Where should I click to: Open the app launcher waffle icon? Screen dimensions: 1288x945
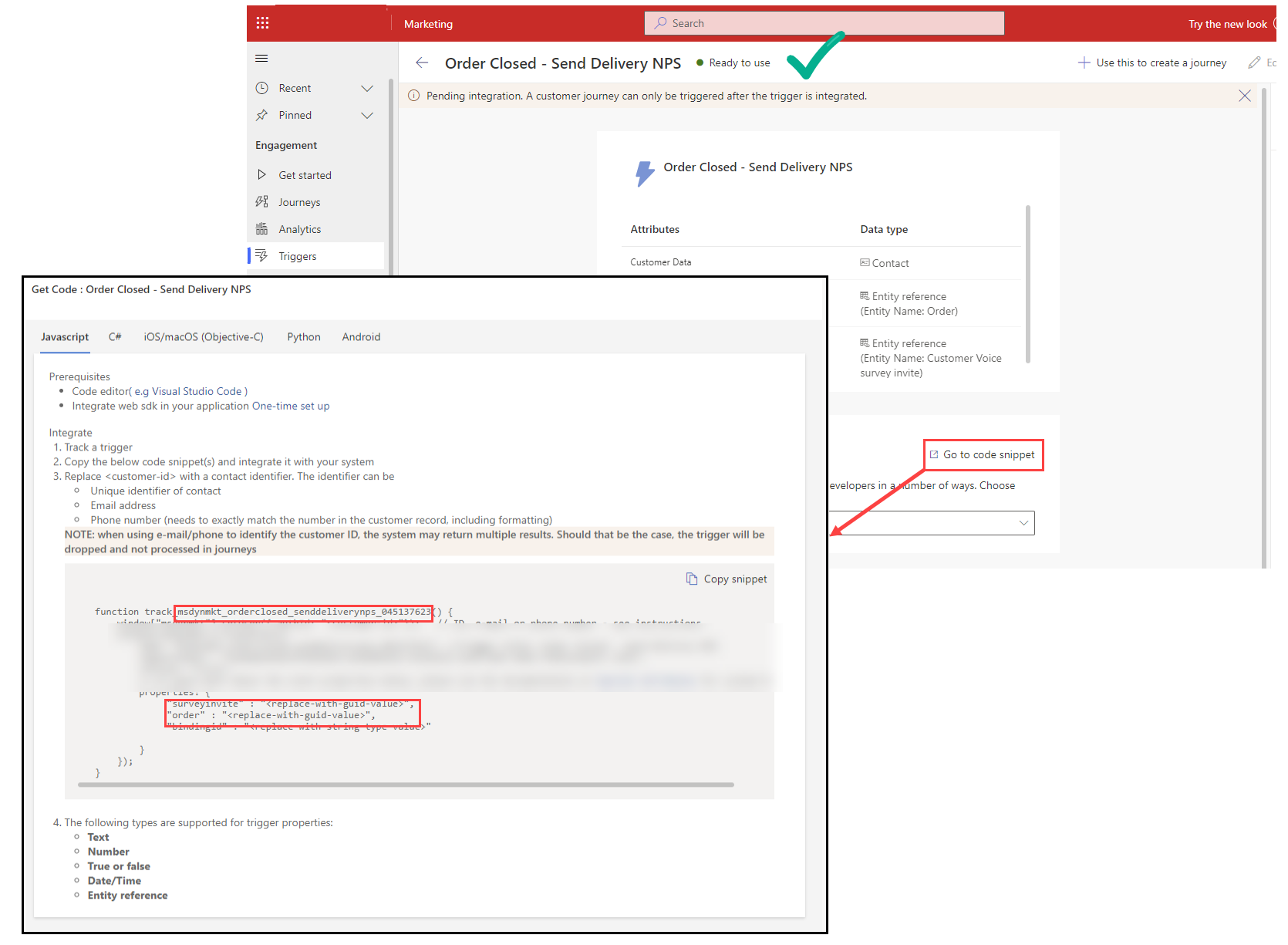pyautogui.click(x=262, y=23)
